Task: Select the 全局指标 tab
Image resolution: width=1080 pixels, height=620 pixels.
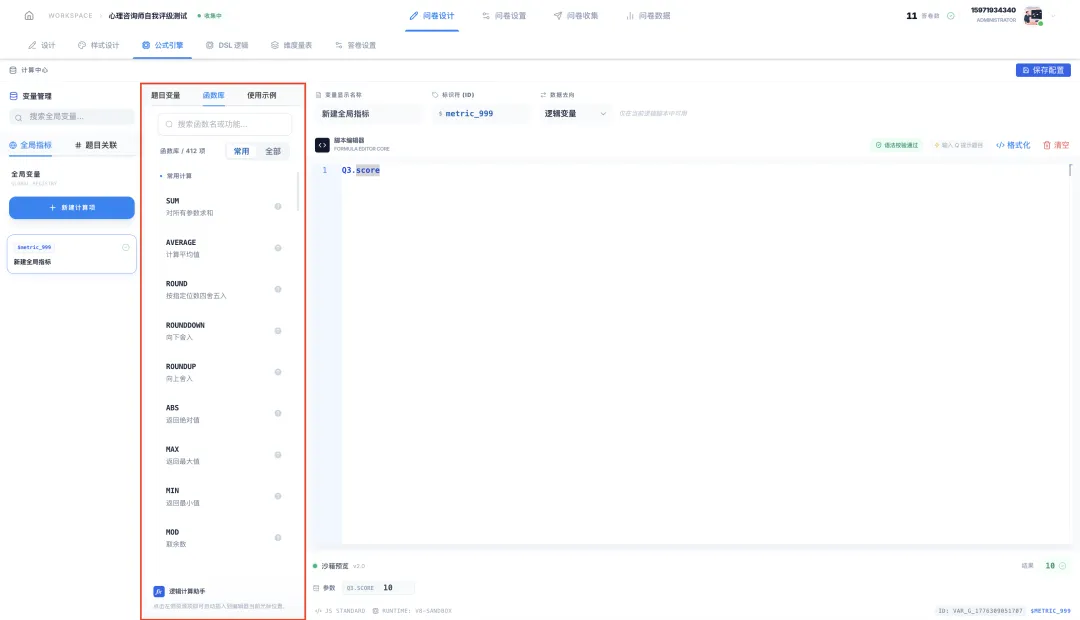Action: pyautogui.click(x=30, y=145)
